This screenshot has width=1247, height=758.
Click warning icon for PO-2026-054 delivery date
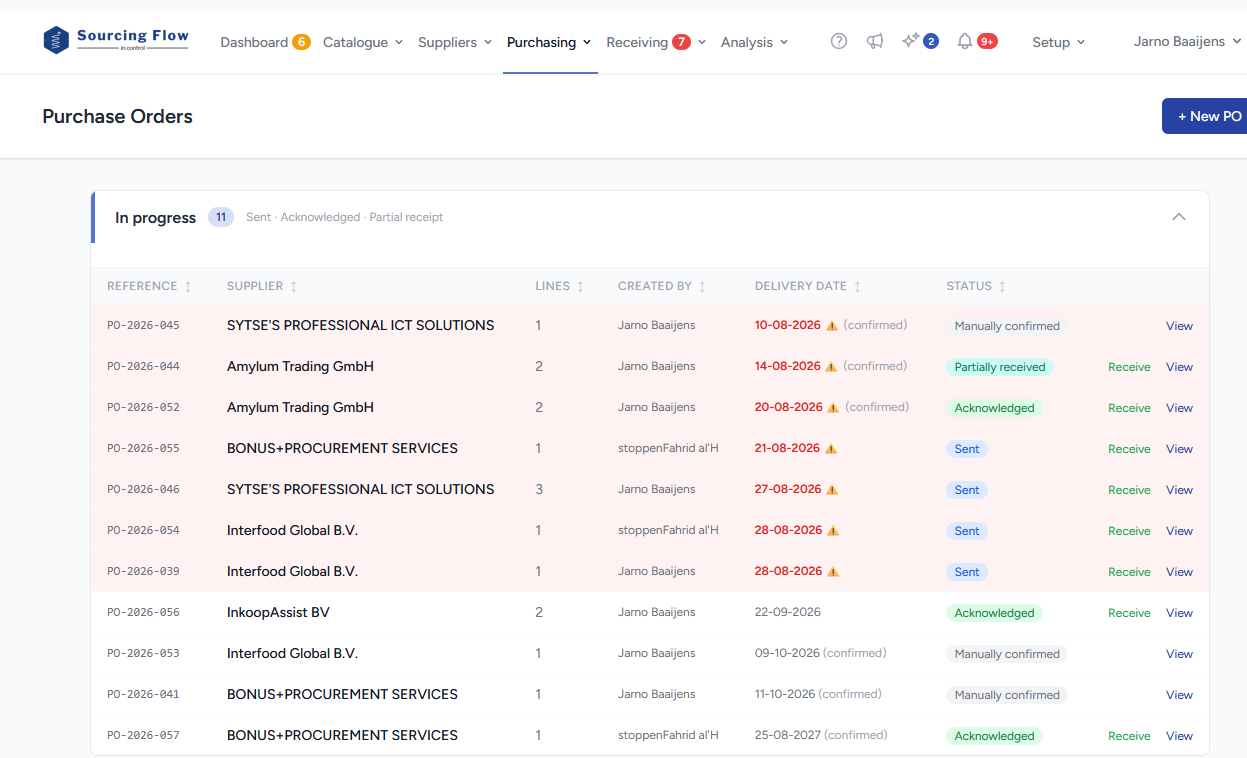click(833, 531)
